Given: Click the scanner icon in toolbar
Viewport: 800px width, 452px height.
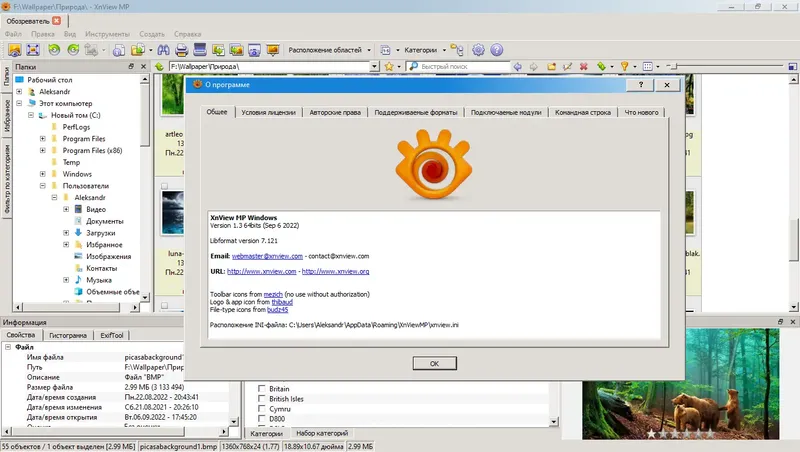Looking at the screenshot, I should [x=200, y=49].
